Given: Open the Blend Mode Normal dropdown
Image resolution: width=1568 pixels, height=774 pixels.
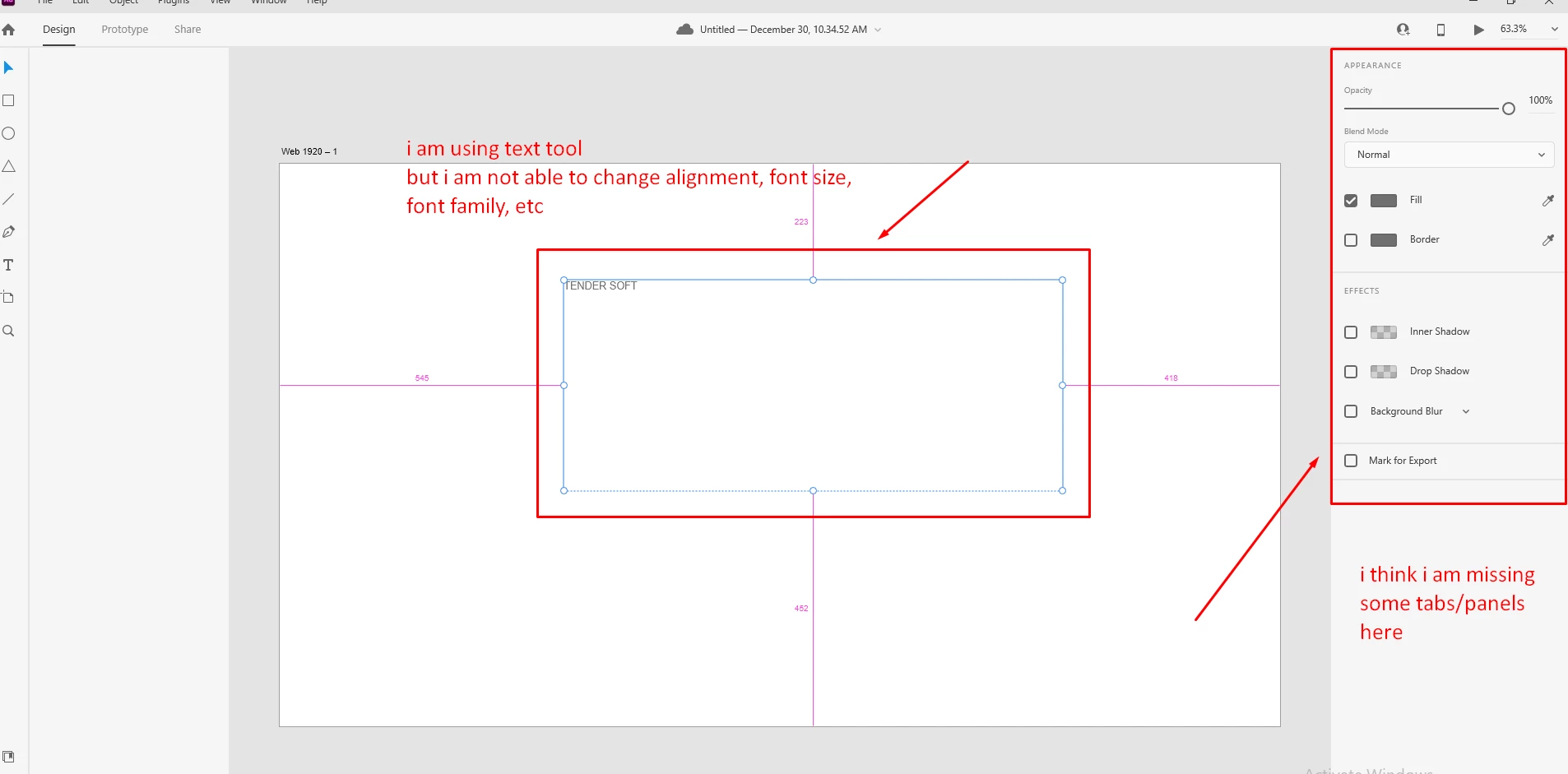Looking at the screenshot, I should [1450, 155].
